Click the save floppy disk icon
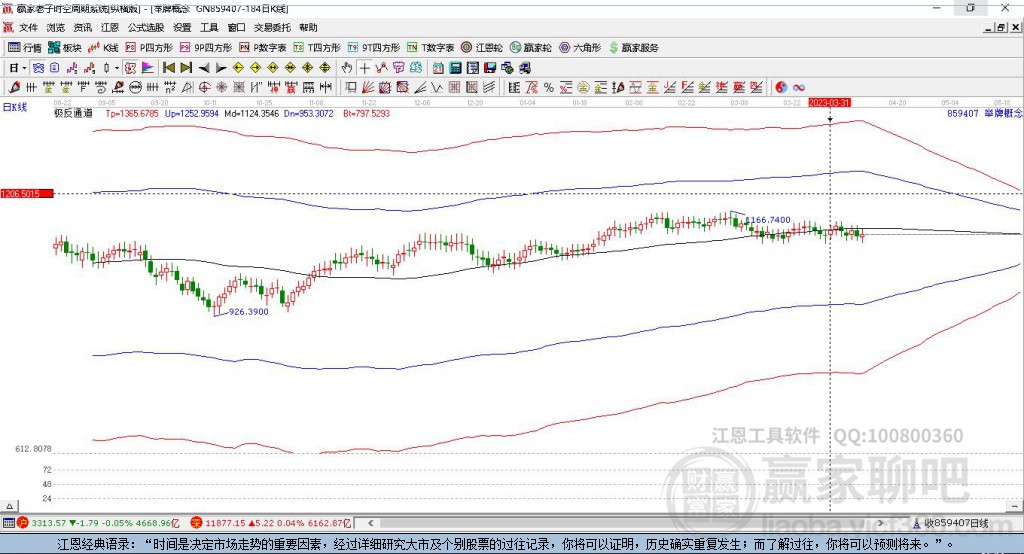 490,68
